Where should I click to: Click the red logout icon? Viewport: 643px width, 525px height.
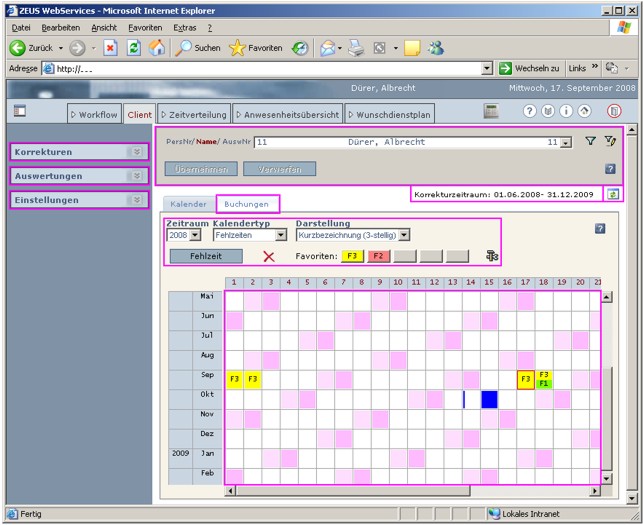pos(614,111)
